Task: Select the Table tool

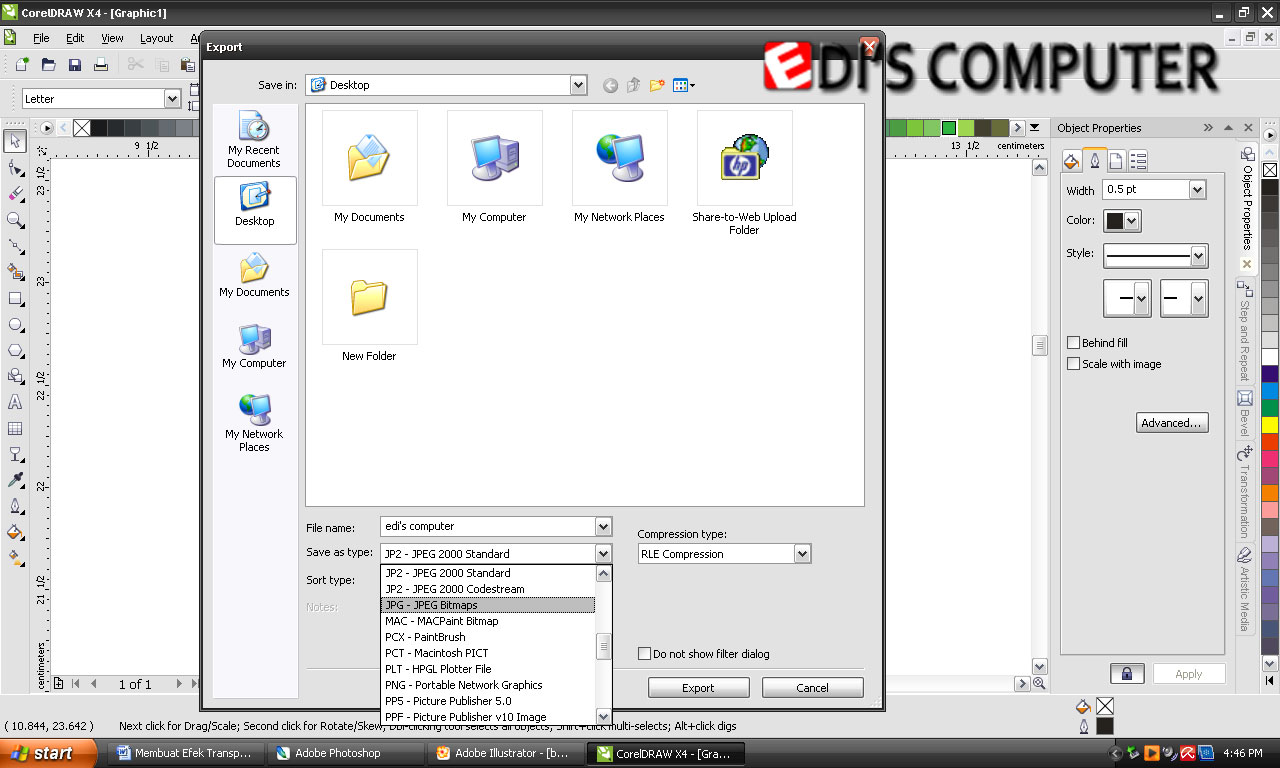Action: coord(15,428)
